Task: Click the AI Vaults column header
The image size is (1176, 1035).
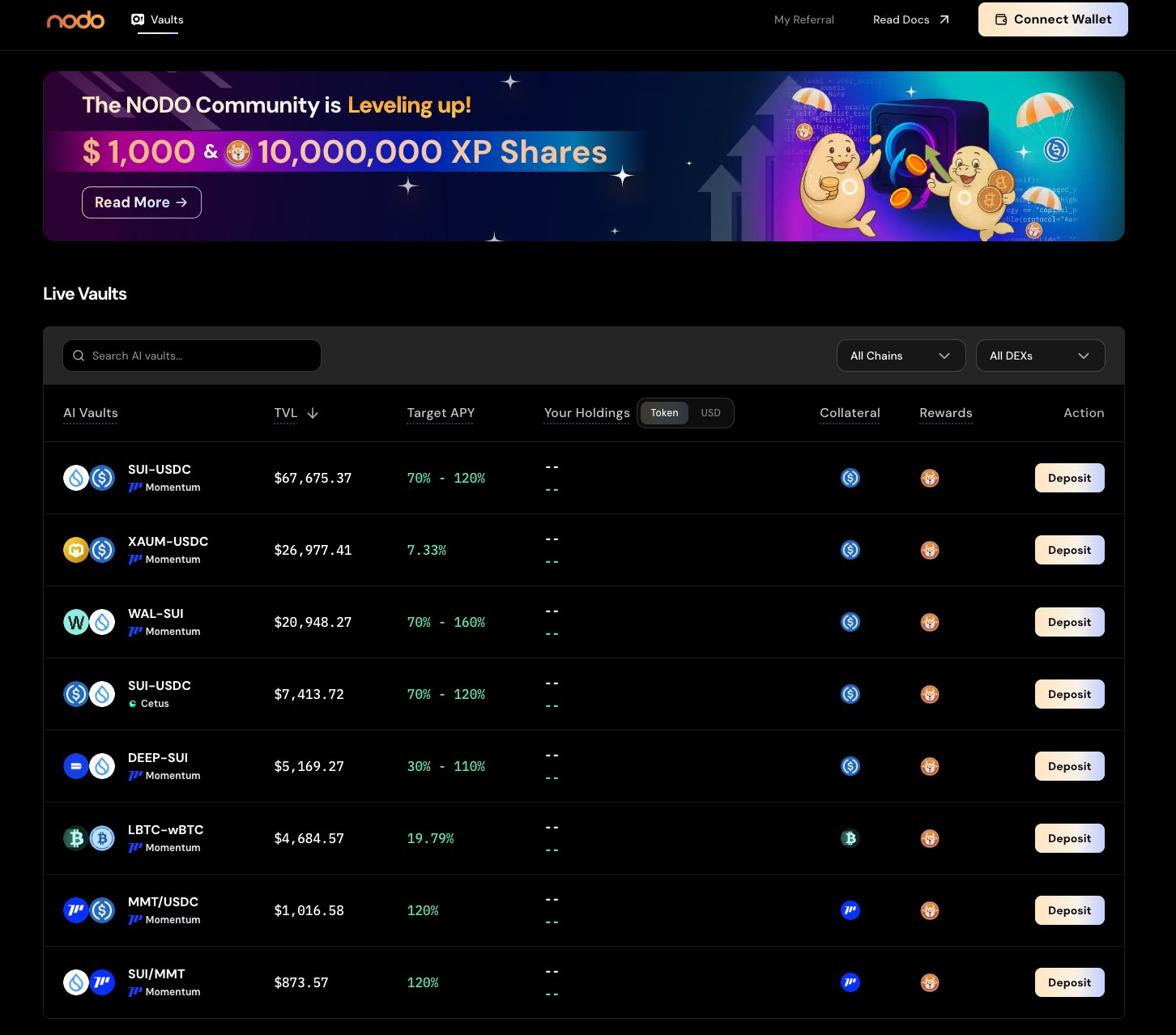Action: pyautogui.click(x=91, y=413)
